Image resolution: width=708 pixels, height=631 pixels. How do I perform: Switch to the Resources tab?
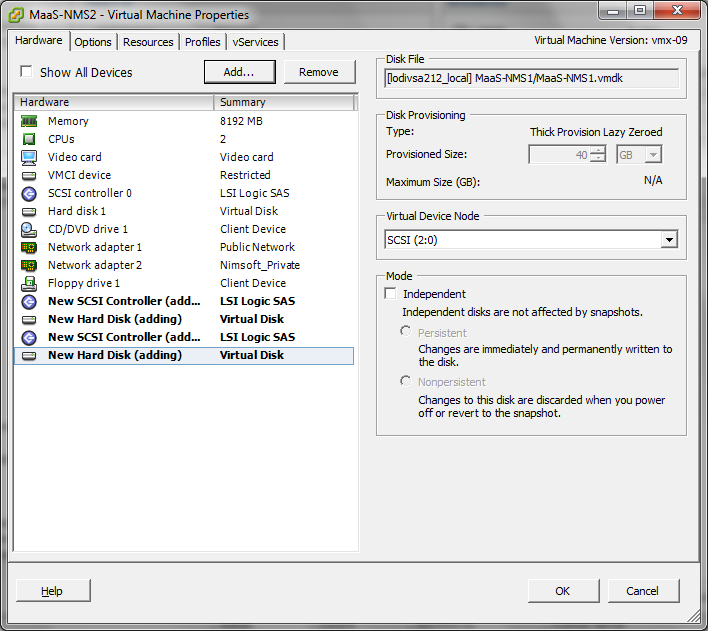click(x=148, y=42)
